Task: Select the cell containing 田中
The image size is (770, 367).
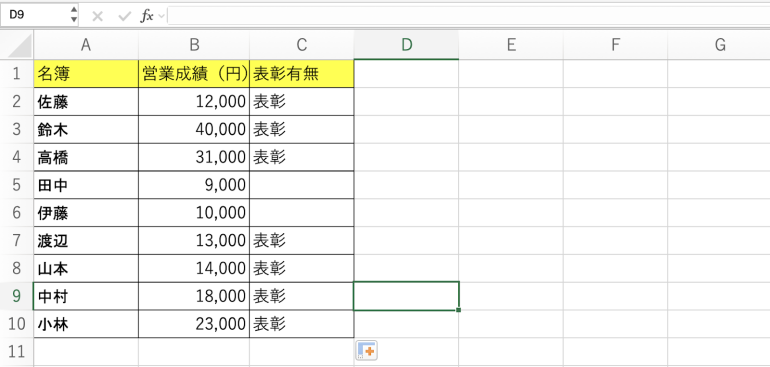Action: 86,185
